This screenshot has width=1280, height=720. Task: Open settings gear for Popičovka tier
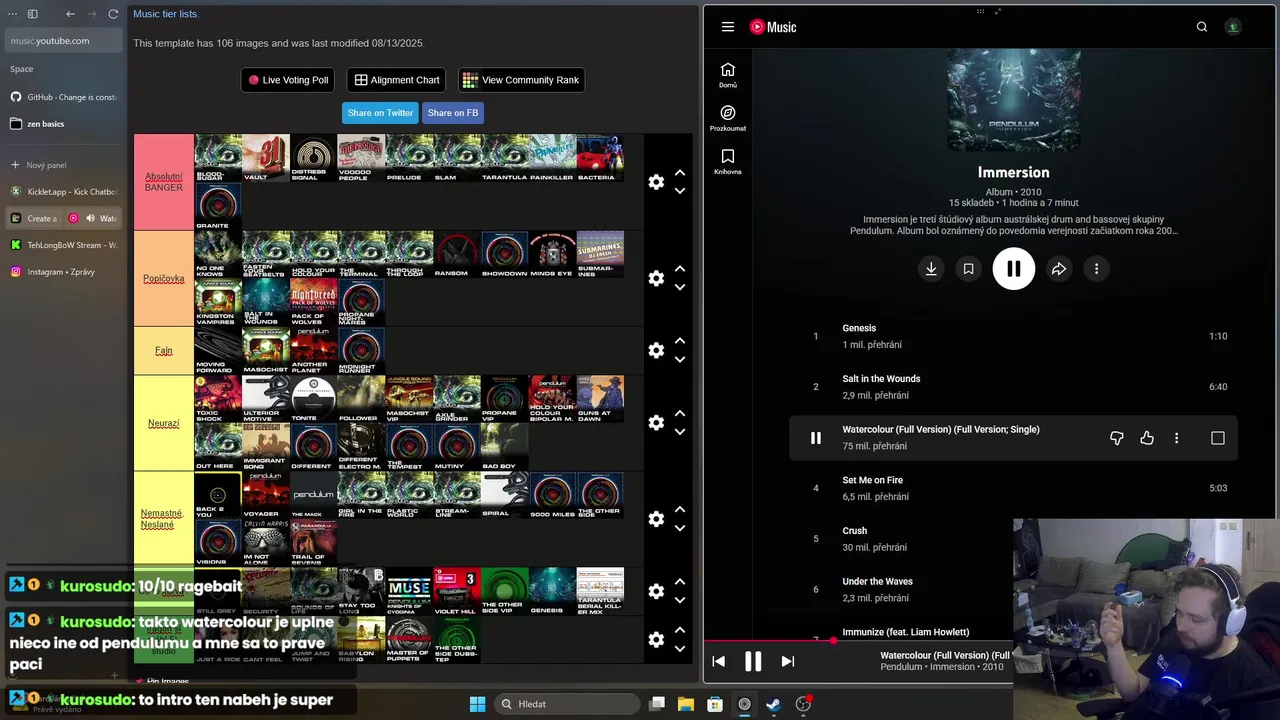(656, 278)
